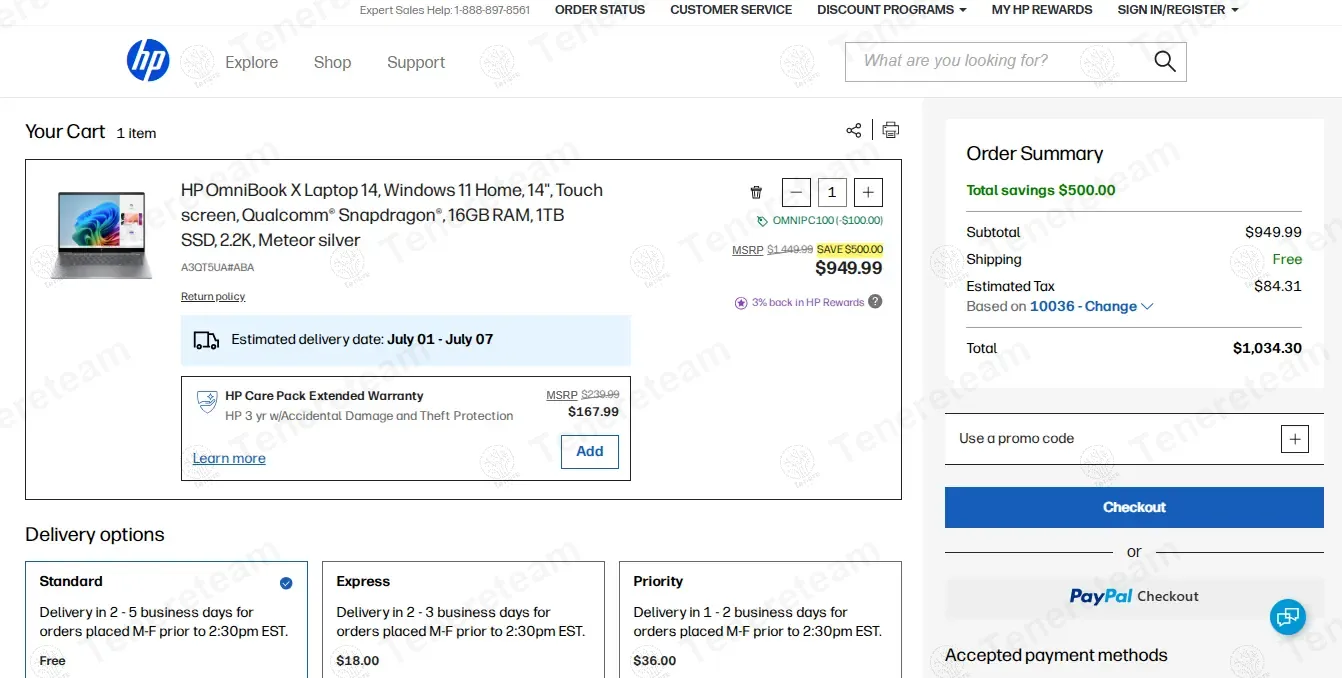The image size is (1342, 678).
Task: Open the Shop menu
Action: point(332,62)
